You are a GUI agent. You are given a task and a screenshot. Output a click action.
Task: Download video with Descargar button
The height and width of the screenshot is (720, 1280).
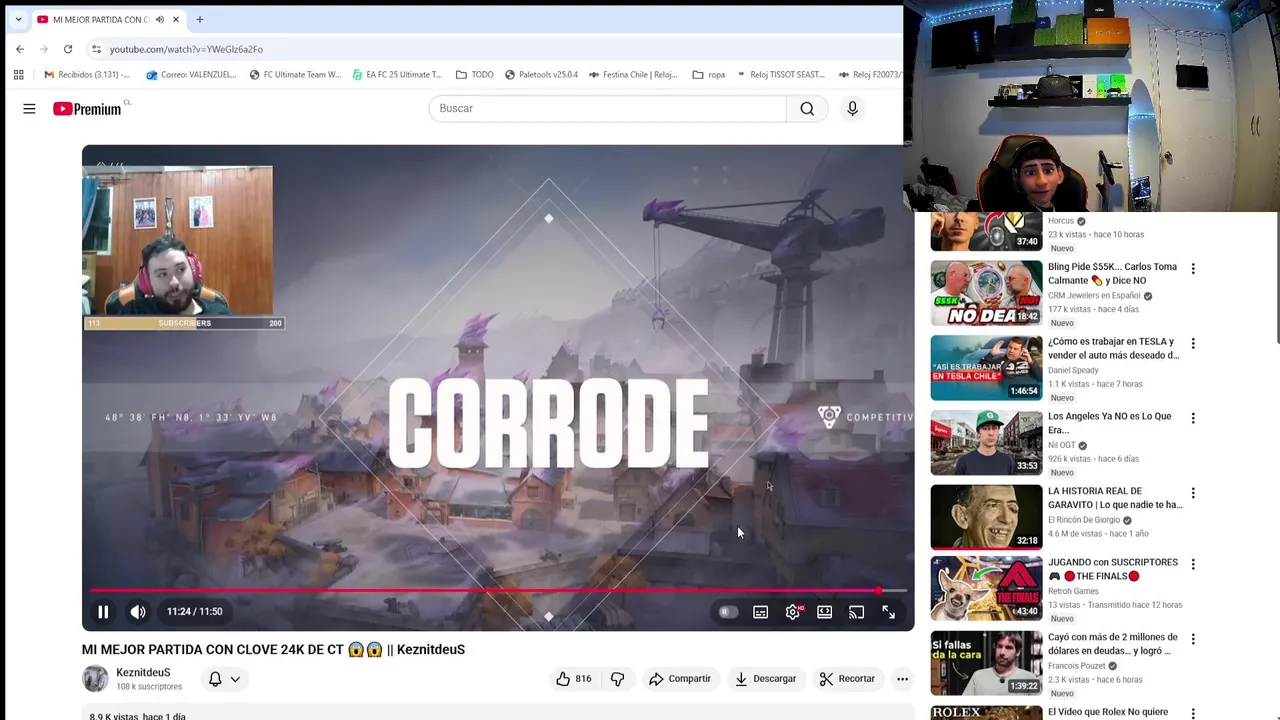click(x=765, y=679)
